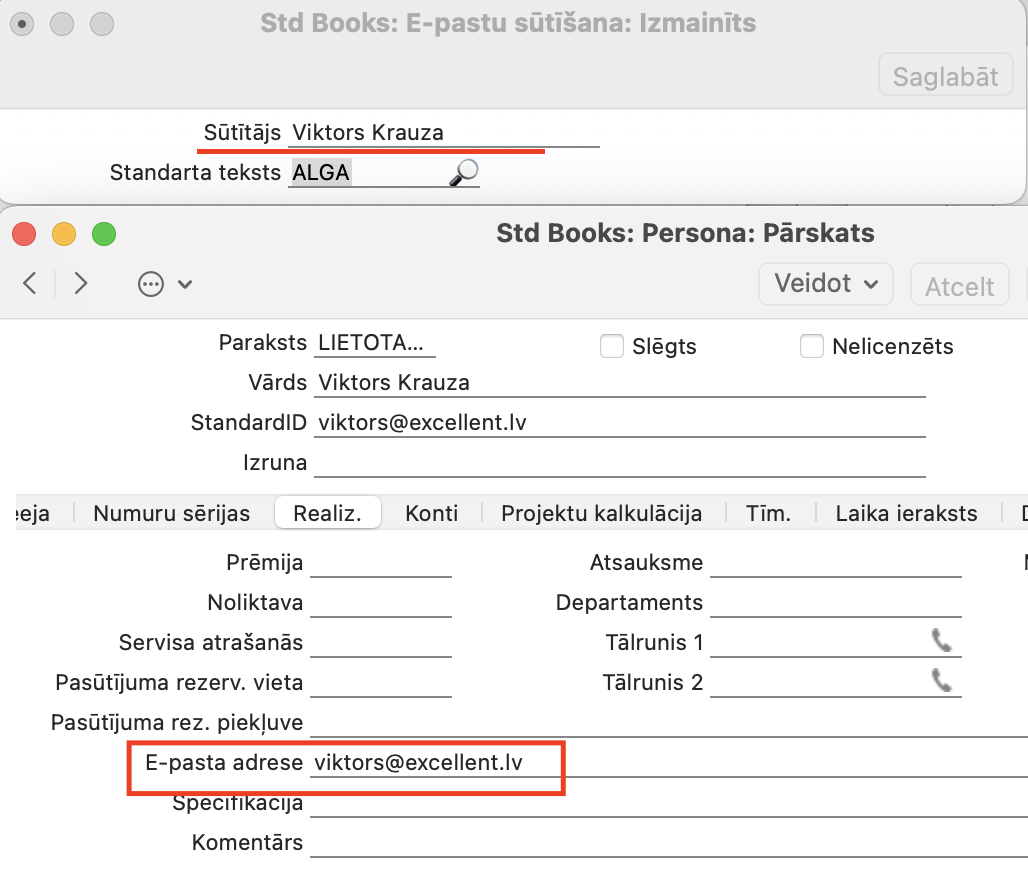Click the Atcelt button
Screen dimensions: 1028x876
pyautogui.click(x=959, y=287)
